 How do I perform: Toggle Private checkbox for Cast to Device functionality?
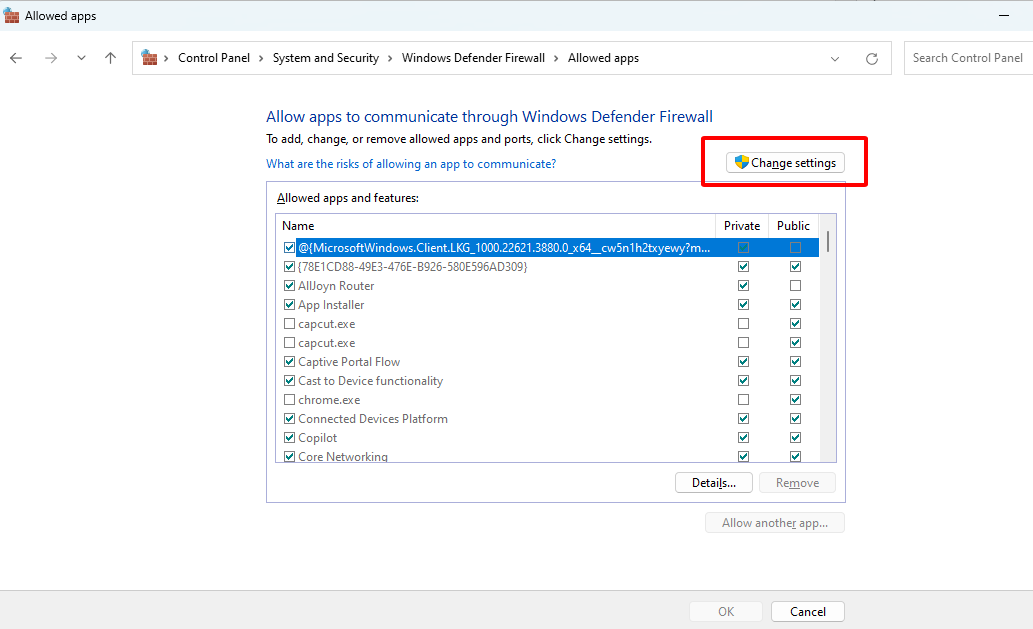pos(743,381)
